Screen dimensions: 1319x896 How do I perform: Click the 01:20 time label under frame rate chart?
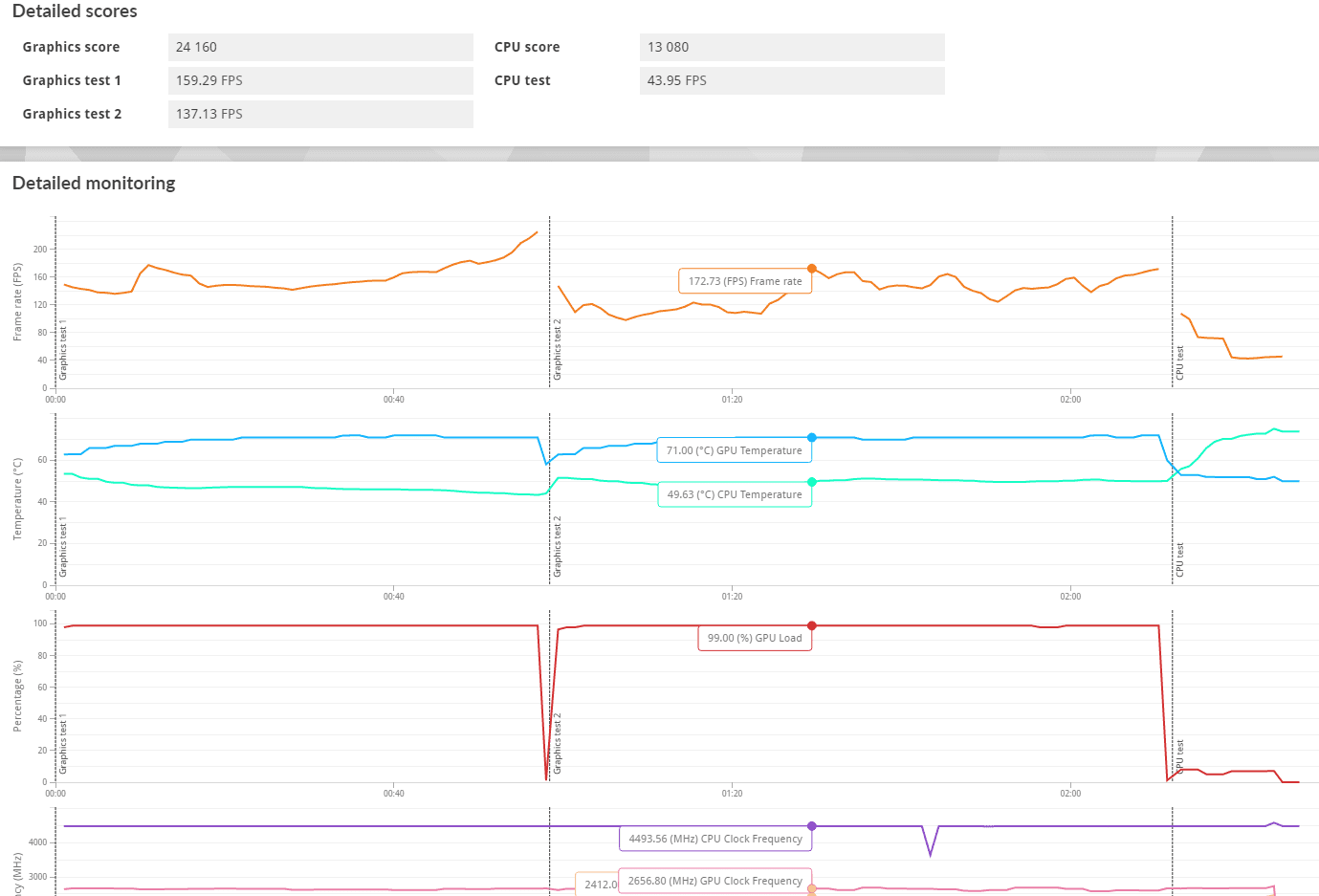pos(732,400)
